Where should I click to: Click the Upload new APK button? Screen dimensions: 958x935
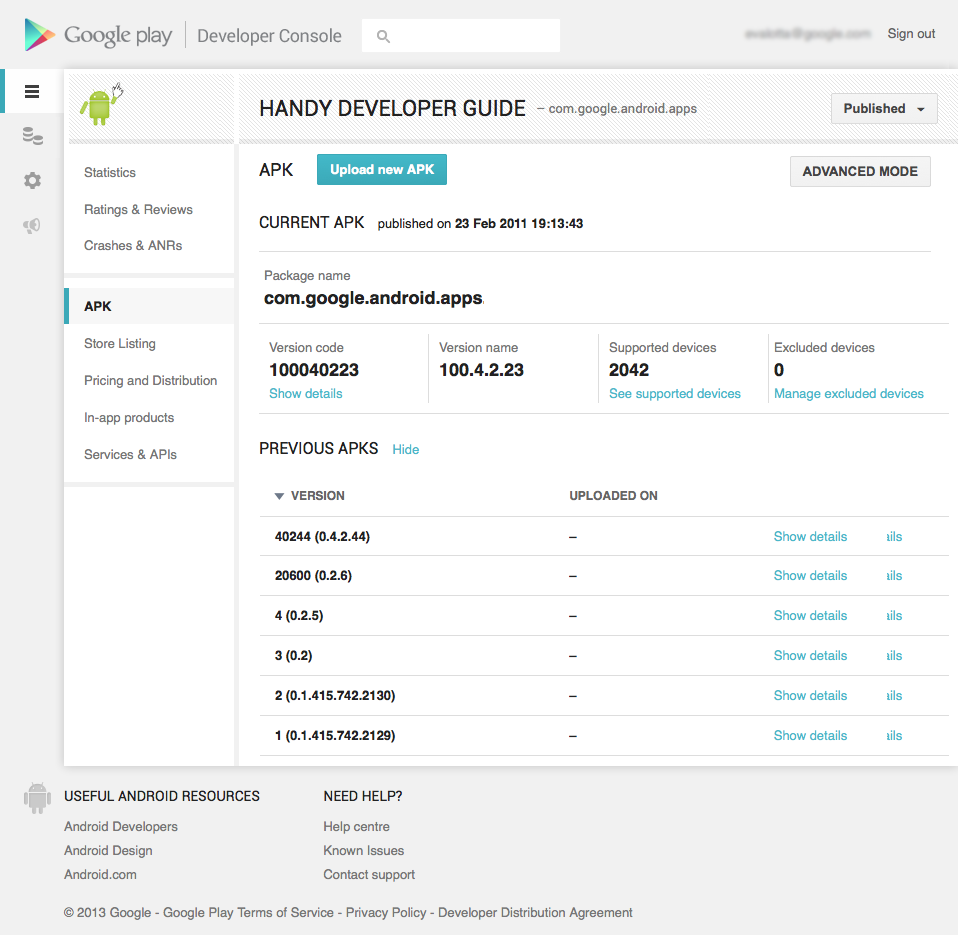point(382,169)
